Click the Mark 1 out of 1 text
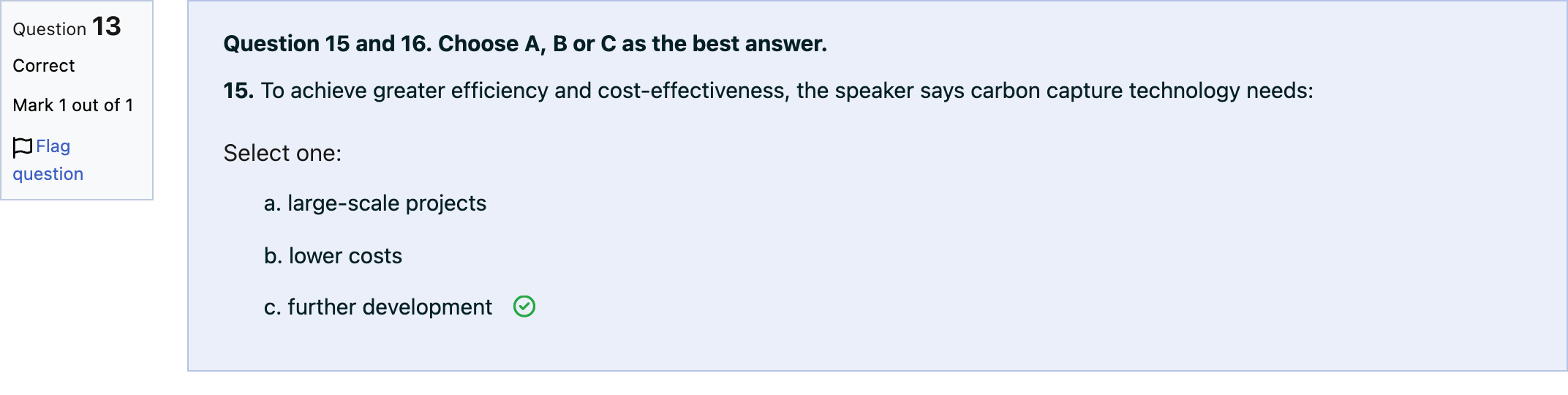Screen dimensions: 1568x395 click(x=73, y=105)
